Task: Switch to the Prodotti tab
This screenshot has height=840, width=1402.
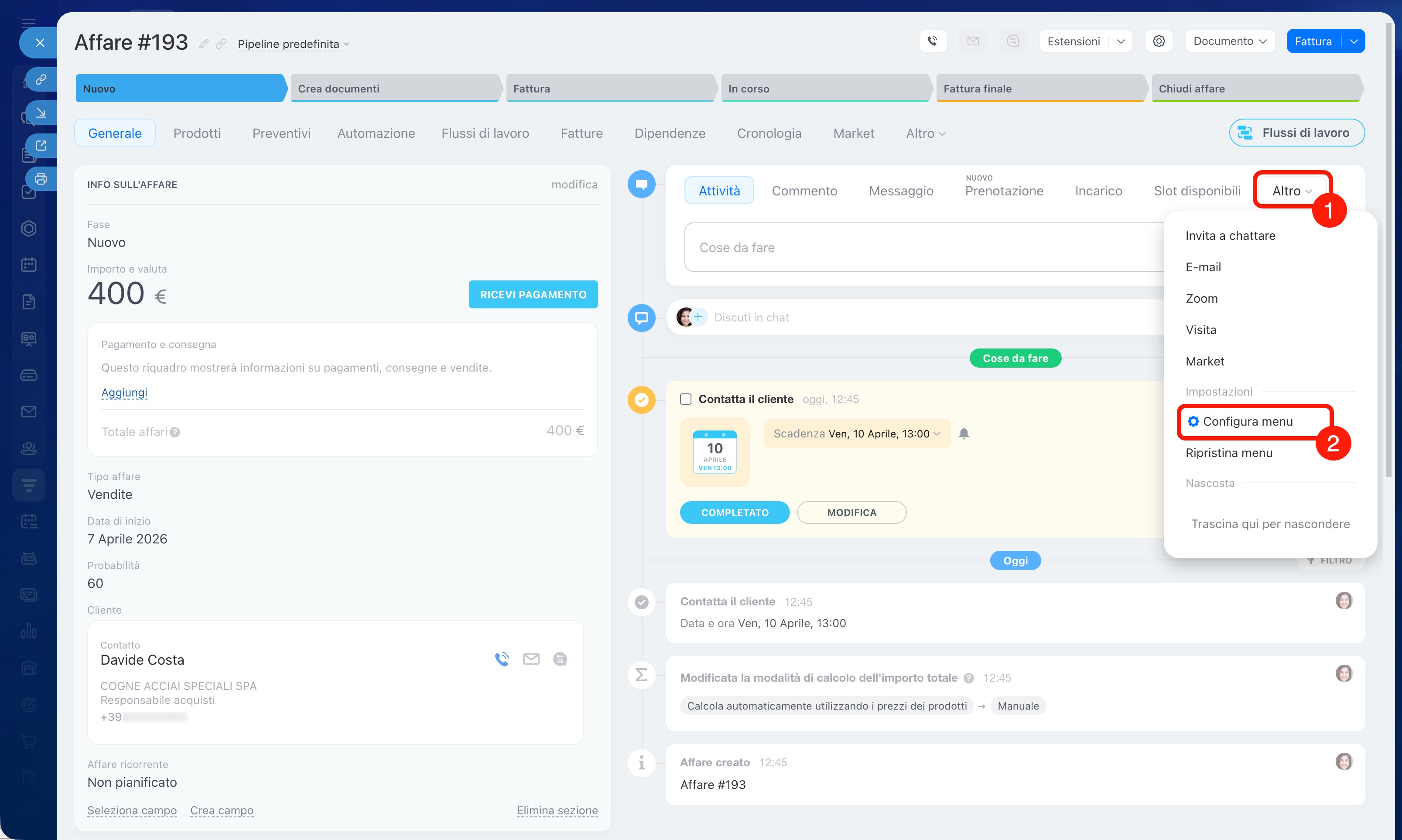Action: pos(197,133)
